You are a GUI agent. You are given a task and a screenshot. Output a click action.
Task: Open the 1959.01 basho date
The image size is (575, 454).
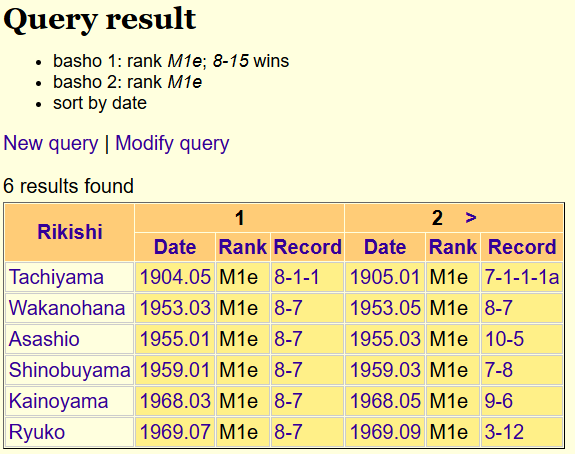tap(175, 370)
